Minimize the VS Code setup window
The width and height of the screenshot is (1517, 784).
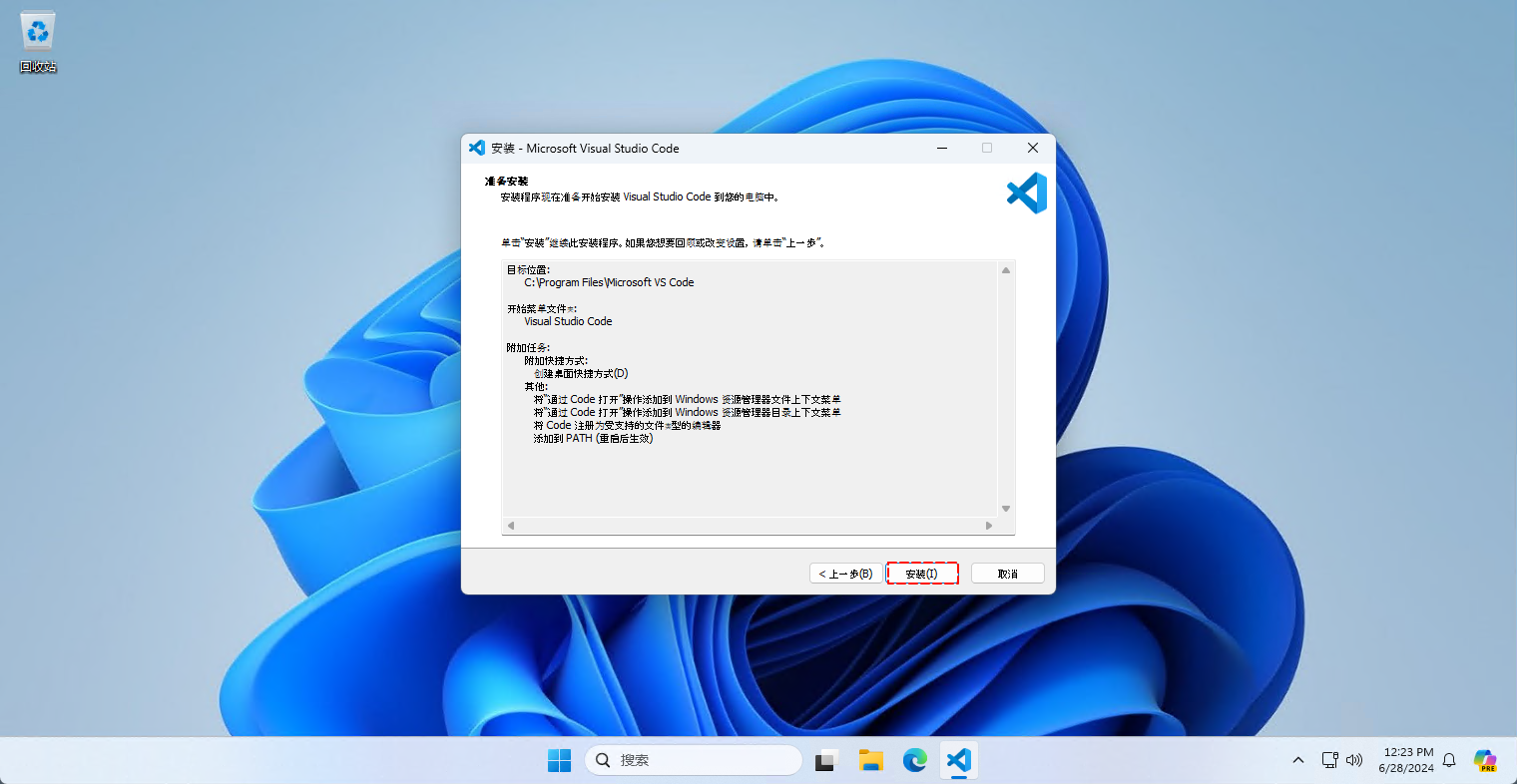pyautogui.click(x=941, y=148)
